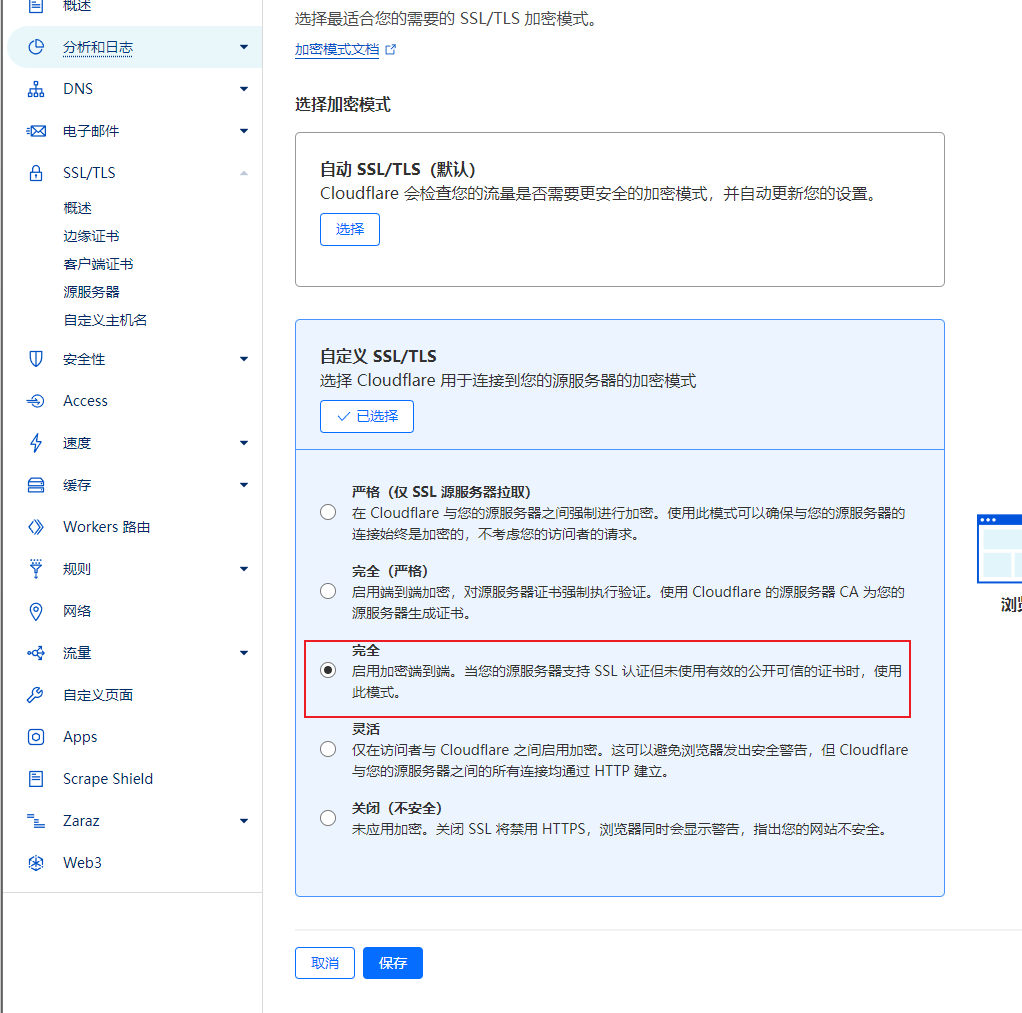Expand the 速度 menu arrow
1022x1013 pixels.
pyautogui.click(x=244, y=443)
